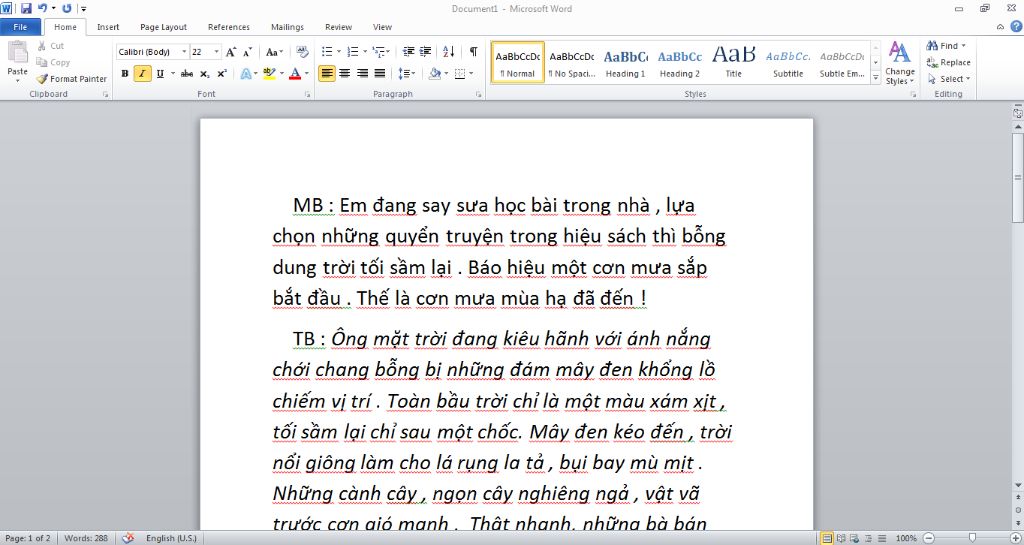Click the Save icon in quick access toolbar
Viewport: 1024px width, 545px height.
(x=26, y=8)
